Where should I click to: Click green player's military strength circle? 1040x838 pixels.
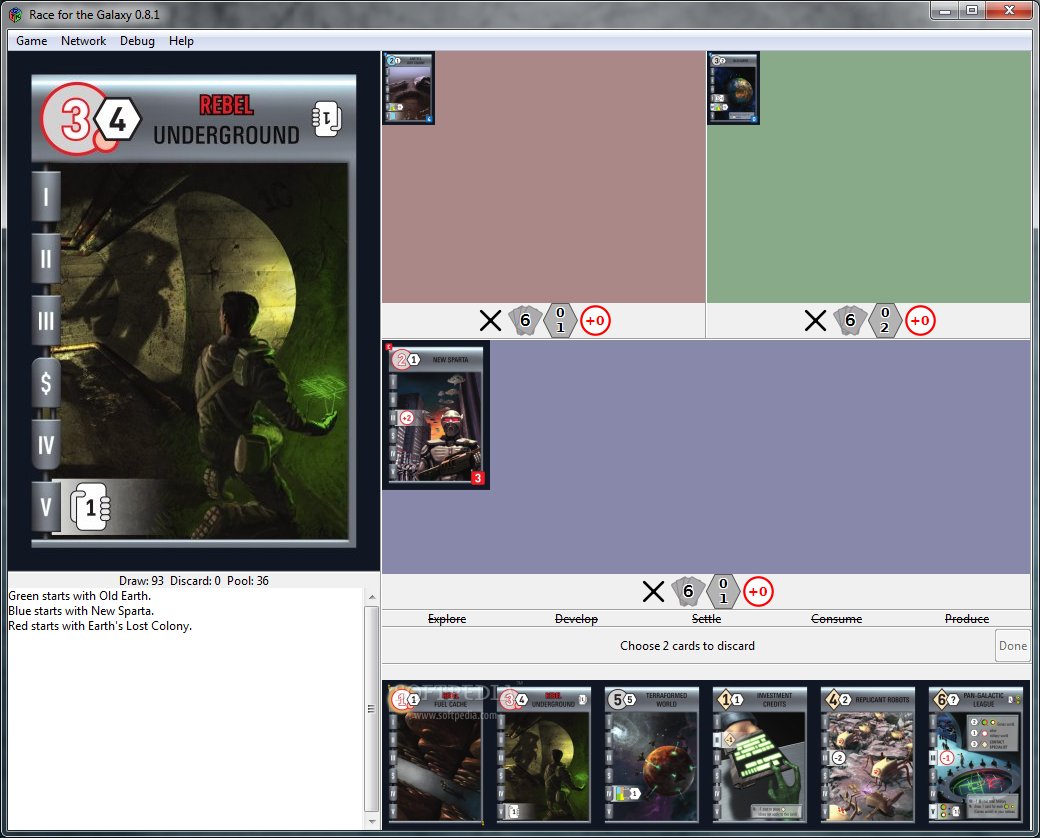click(920, 320)
